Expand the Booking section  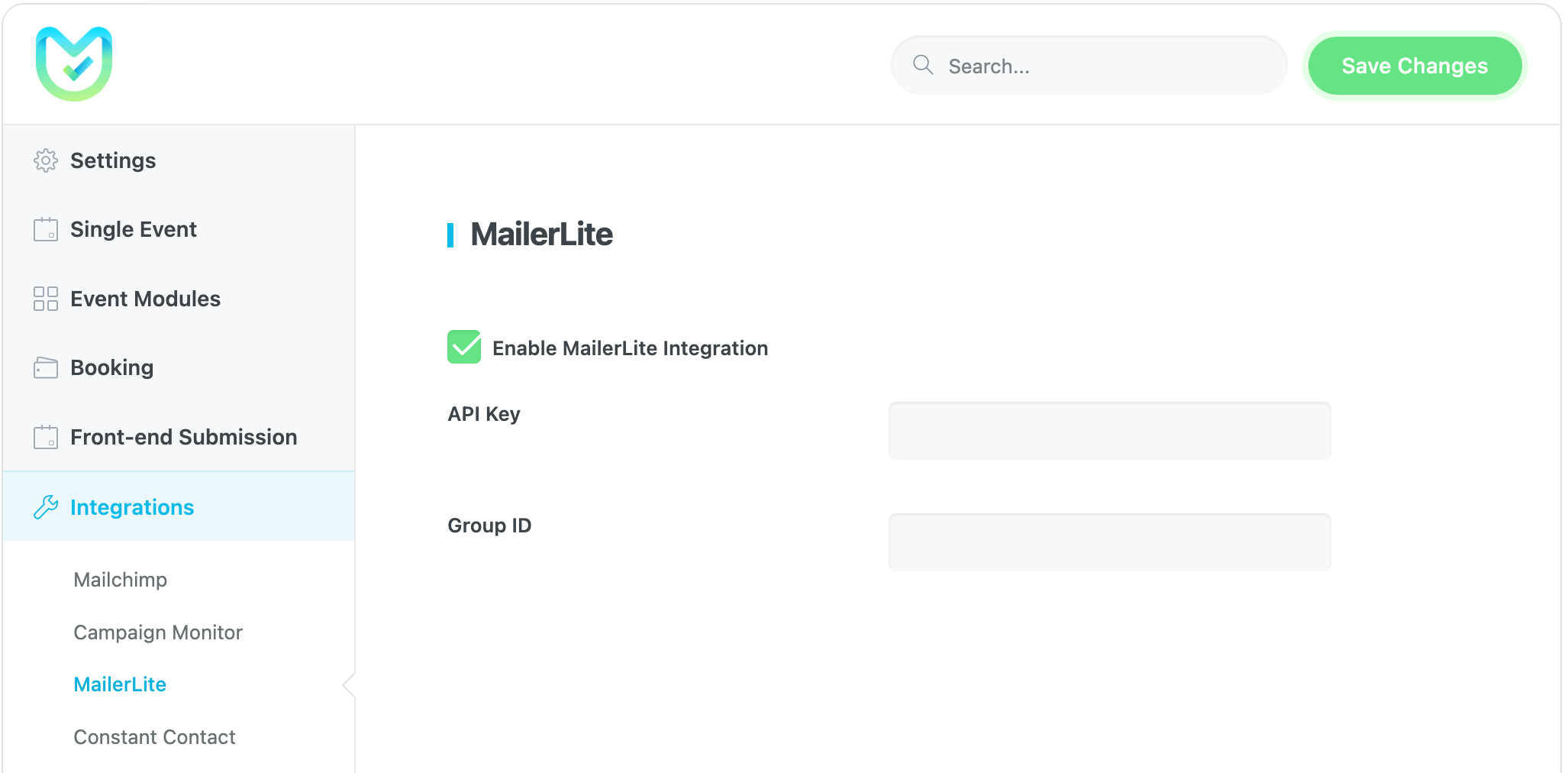pyautogui.click(x=112, y=367)
